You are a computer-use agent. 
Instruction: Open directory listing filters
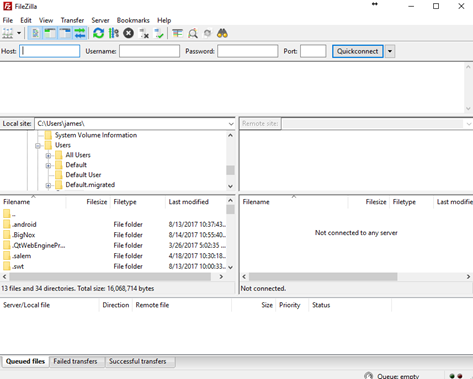pos(177,33)
